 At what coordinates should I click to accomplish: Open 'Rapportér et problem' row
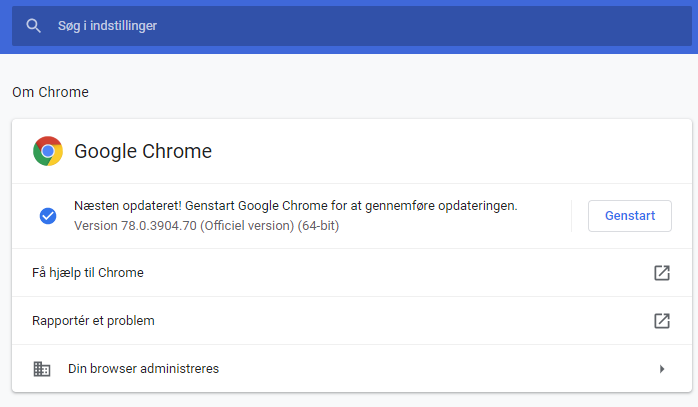click(352, 321)
